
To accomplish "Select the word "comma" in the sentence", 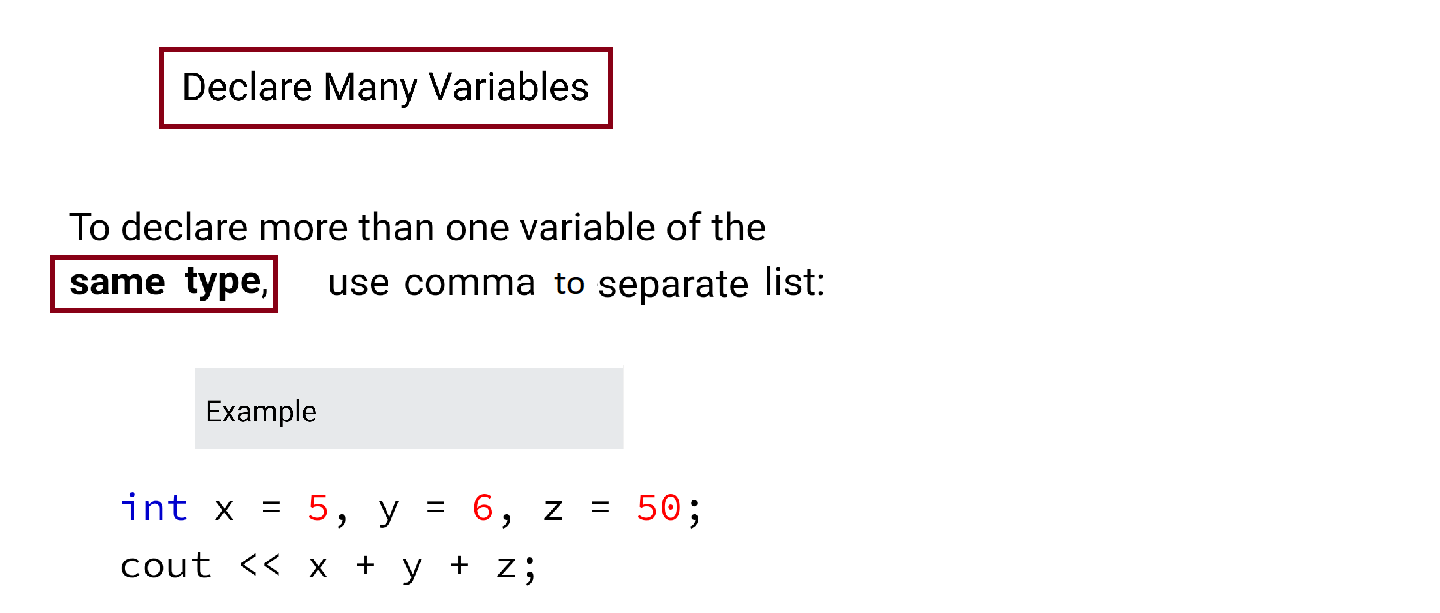I will [470, 283].
